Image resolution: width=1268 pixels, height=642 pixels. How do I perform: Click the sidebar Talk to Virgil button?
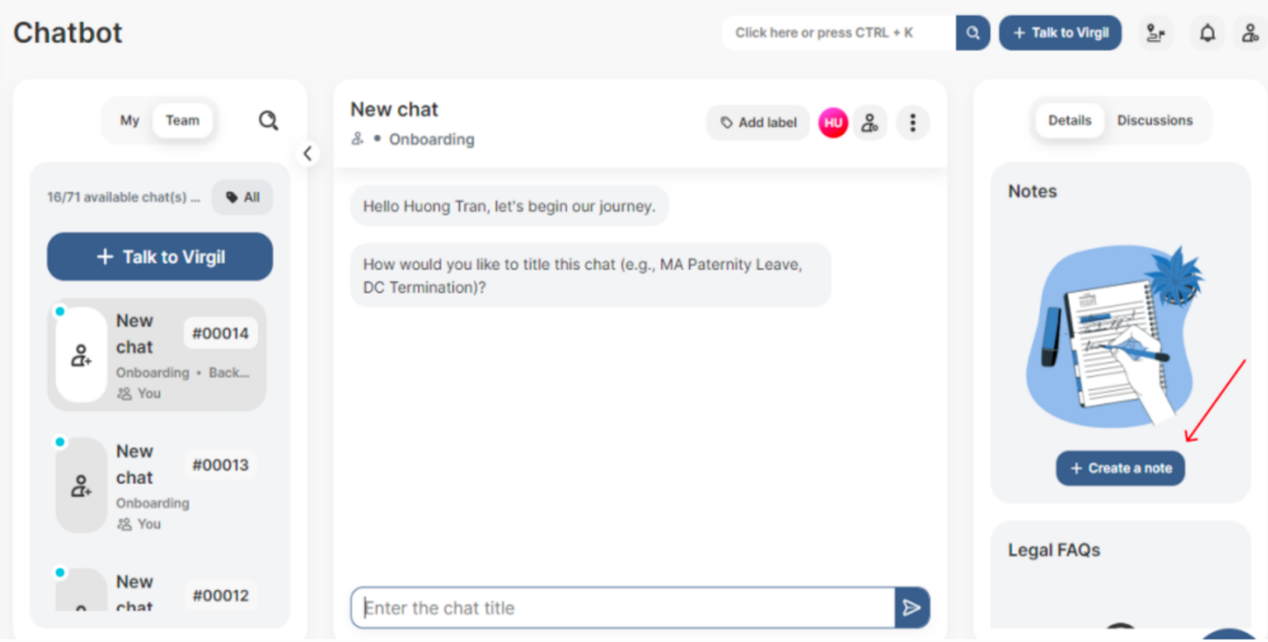pos(160,257)
